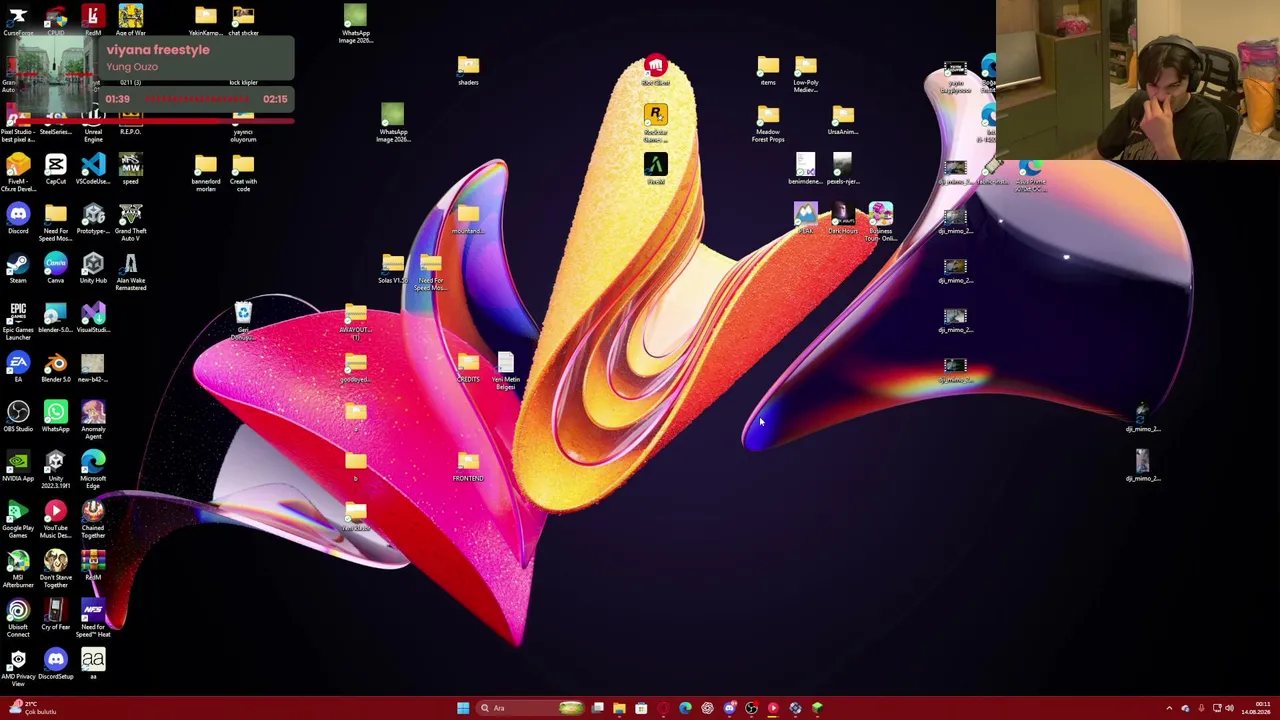1280x720 pixels.
Task: Open Age of War icon
Action: click(x=130, y=17)
